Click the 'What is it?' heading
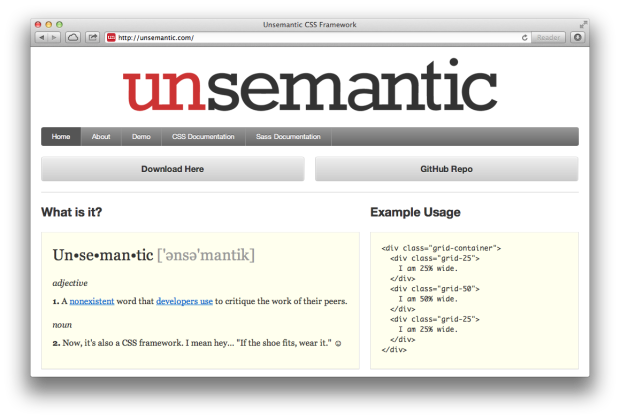Screen dimensions: 620x419 (72, 212)
